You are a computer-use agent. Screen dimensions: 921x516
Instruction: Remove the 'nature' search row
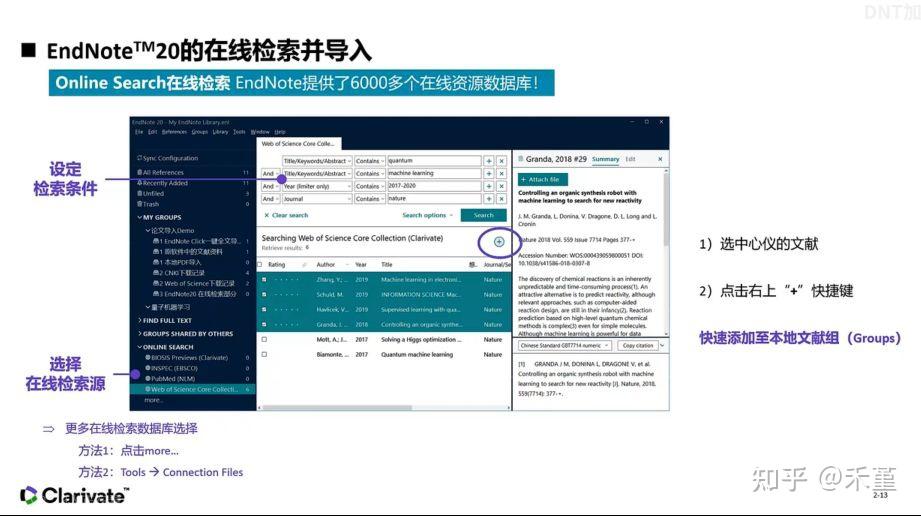coord(502,199)
